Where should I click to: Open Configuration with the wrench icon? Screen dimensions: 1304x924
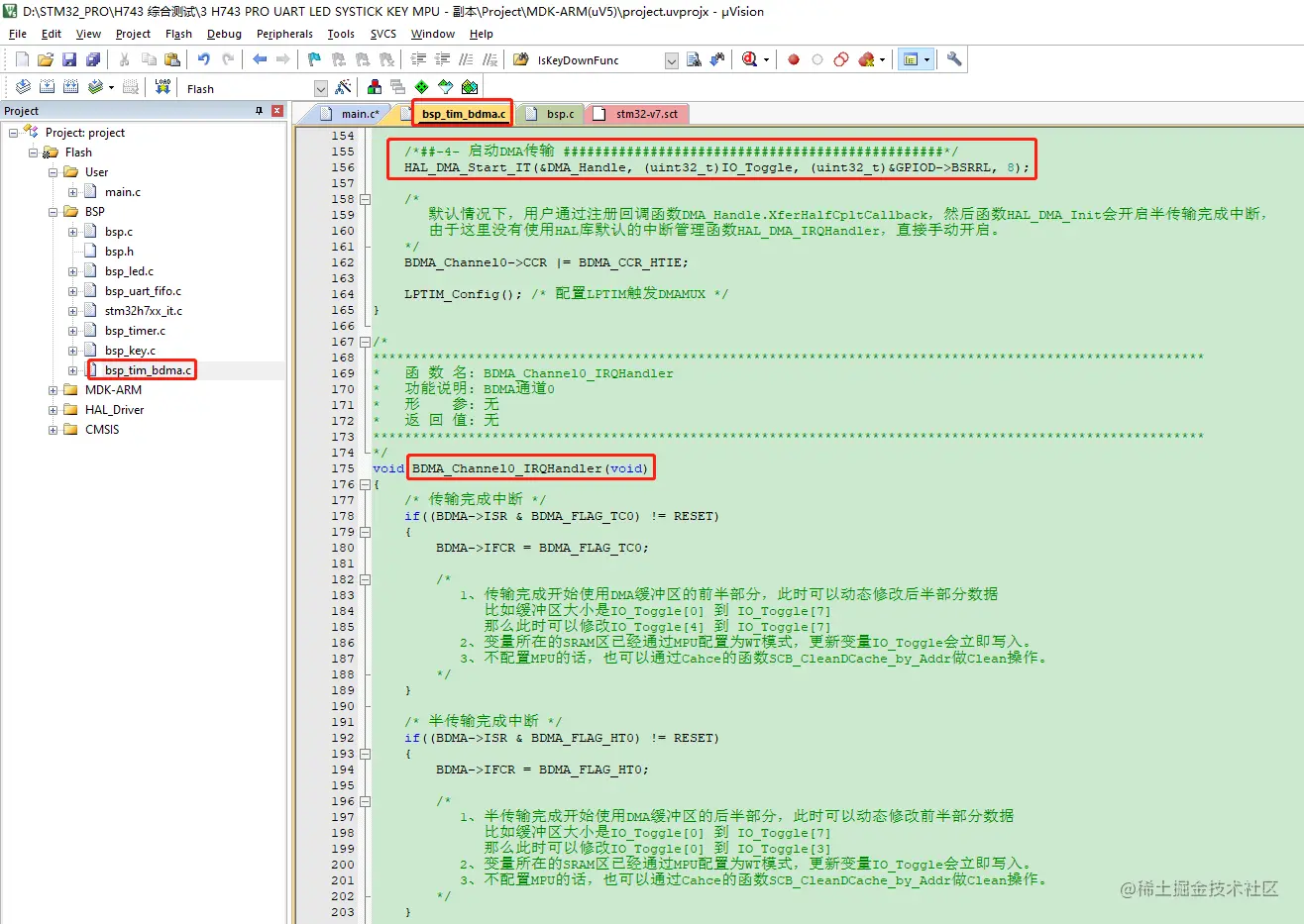tap(954, 59)
